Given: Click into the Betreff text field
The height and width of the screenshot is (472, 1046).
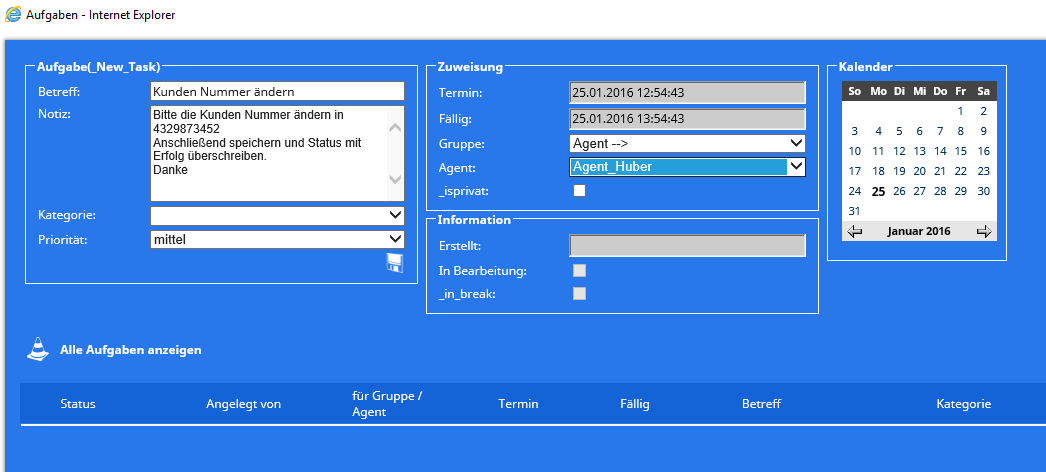Looking at the screenshot, I should point(277,92).
